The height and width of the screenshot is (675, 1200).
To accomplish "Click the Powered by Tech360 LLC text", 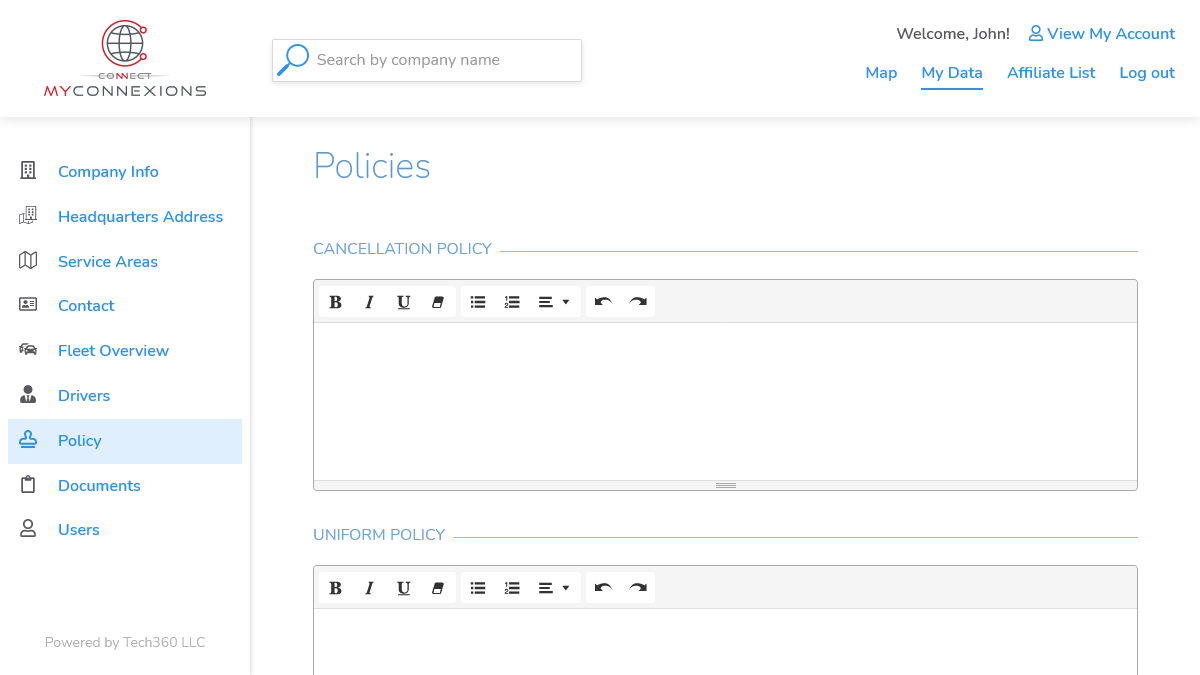I will click(x=125, y=643).
